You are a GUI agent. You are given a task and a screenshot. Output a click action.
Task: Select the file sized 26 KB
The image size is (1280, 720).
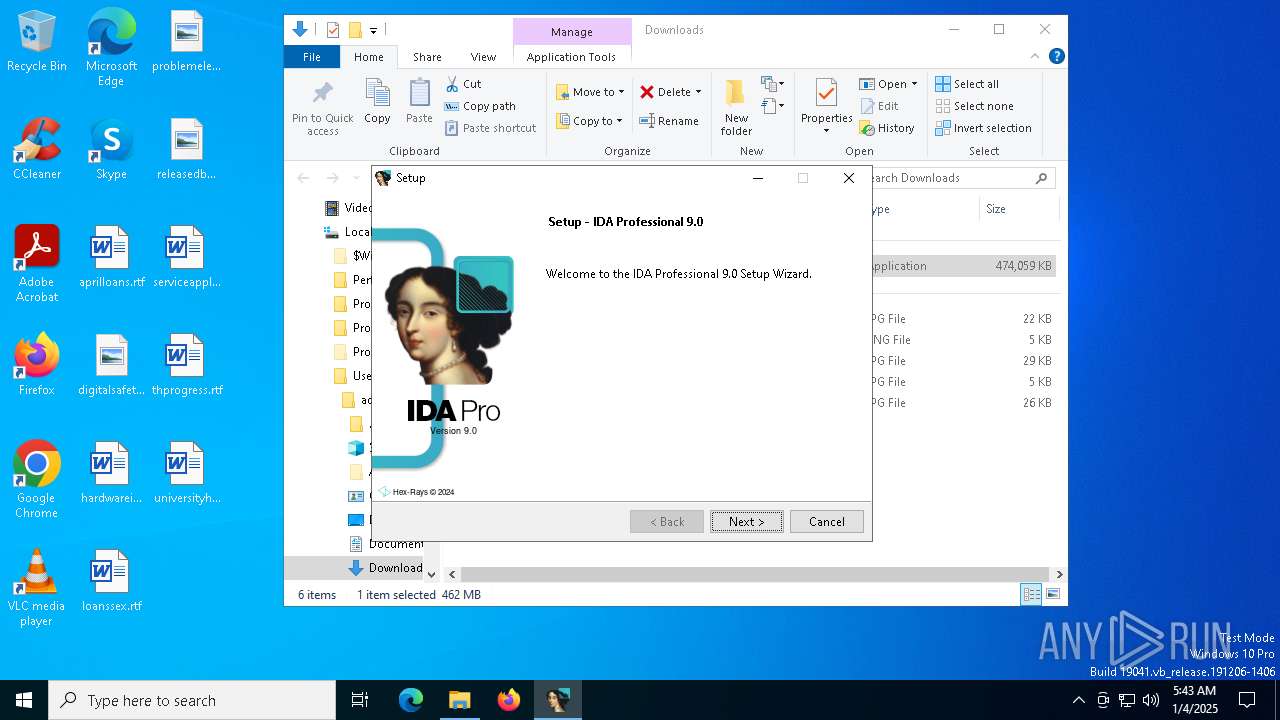click(962, 403)
